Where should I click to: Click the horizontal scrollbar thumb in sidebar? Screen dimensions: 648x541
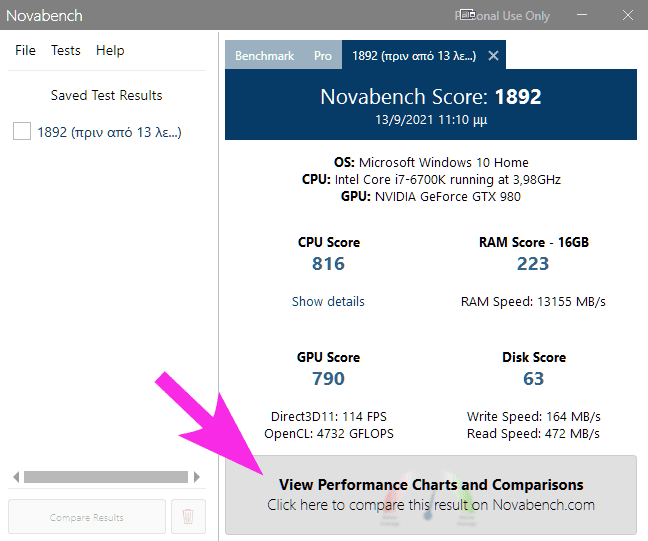(106, 477)
